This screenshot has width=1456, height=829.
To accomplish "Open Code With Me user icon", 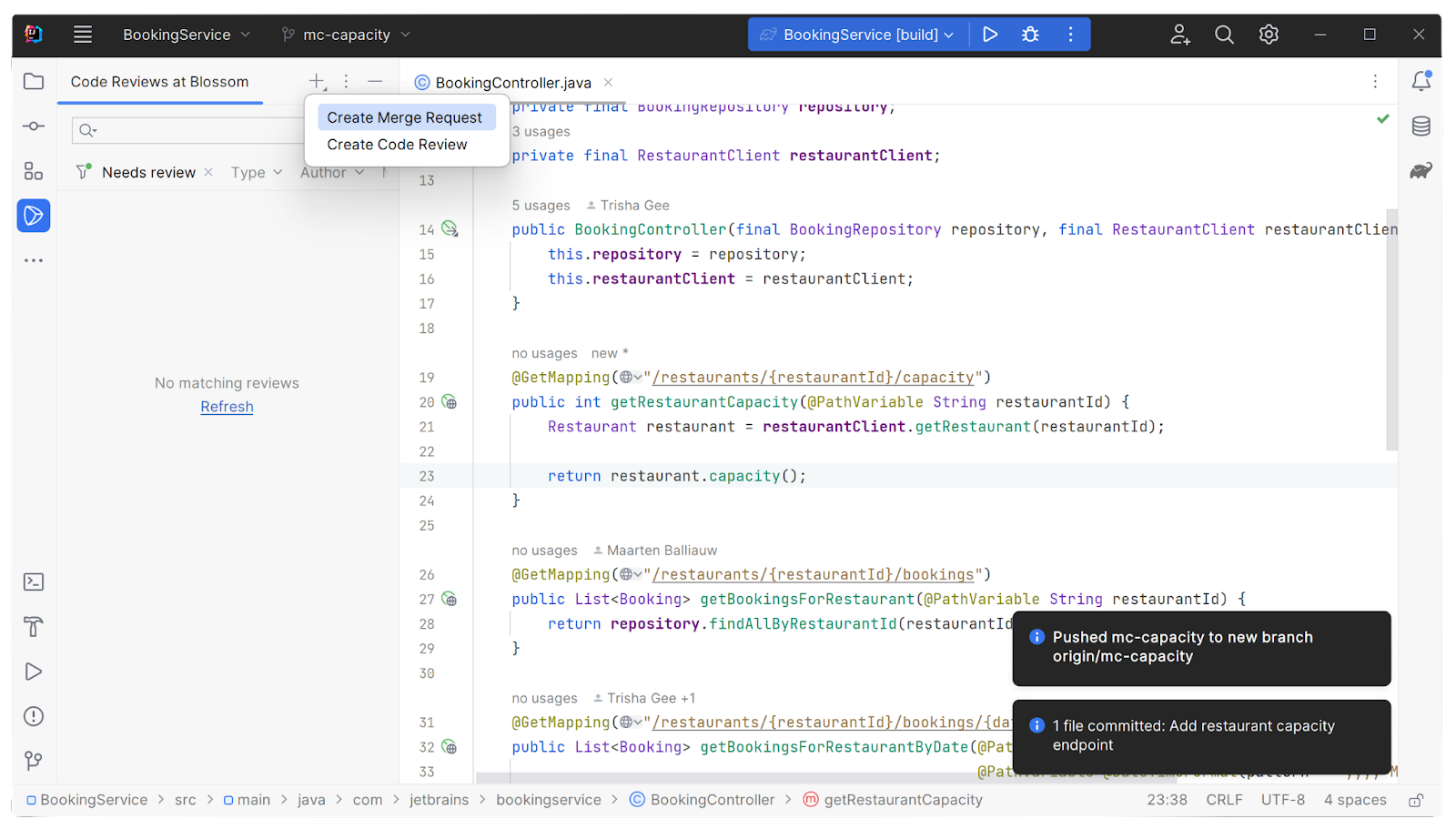I will [1180, 35].
